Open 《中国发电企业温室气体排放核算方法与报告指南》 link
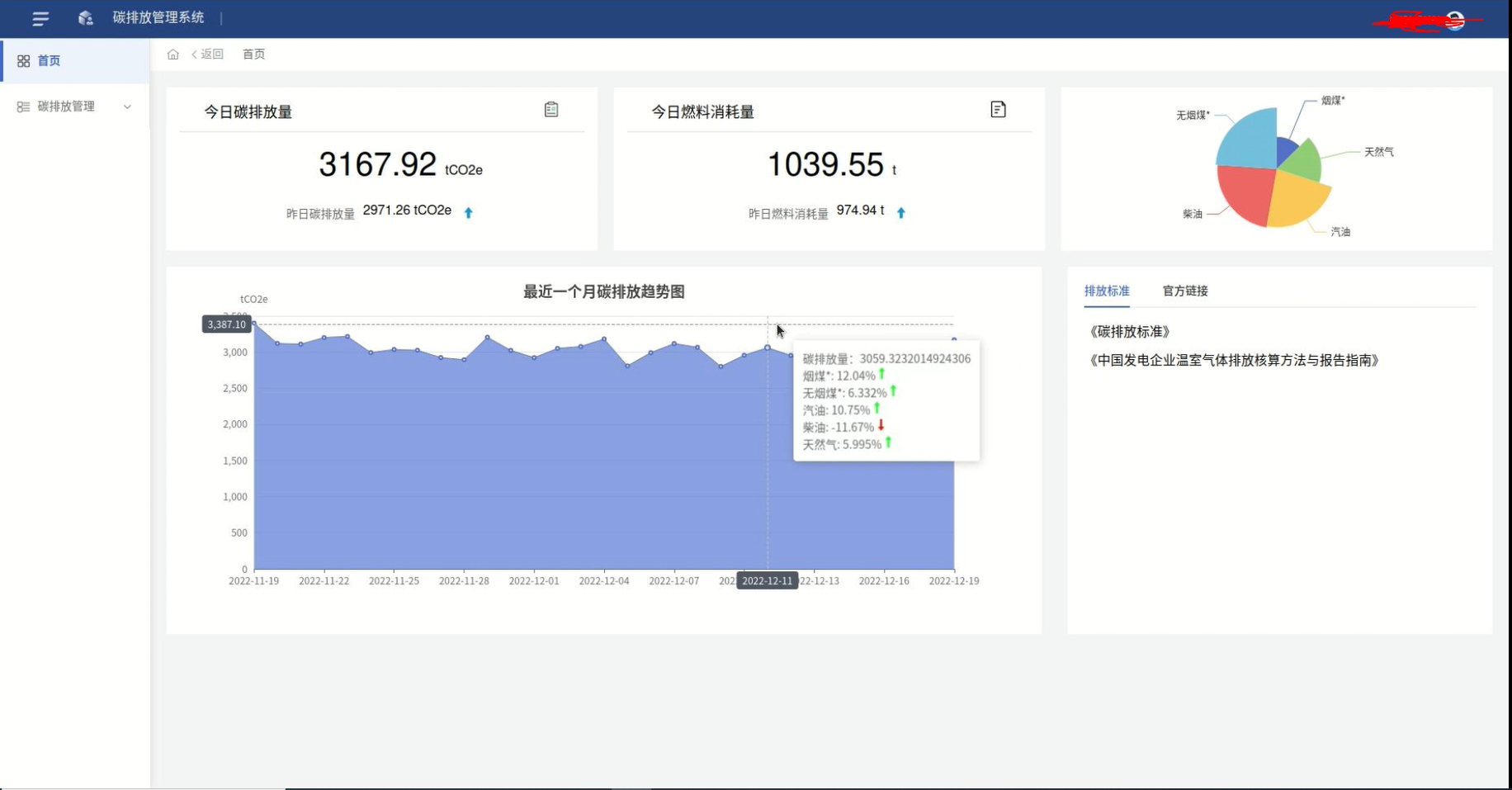Image resolution: width=1512 pixels, height=790 pixels. 1235,360
